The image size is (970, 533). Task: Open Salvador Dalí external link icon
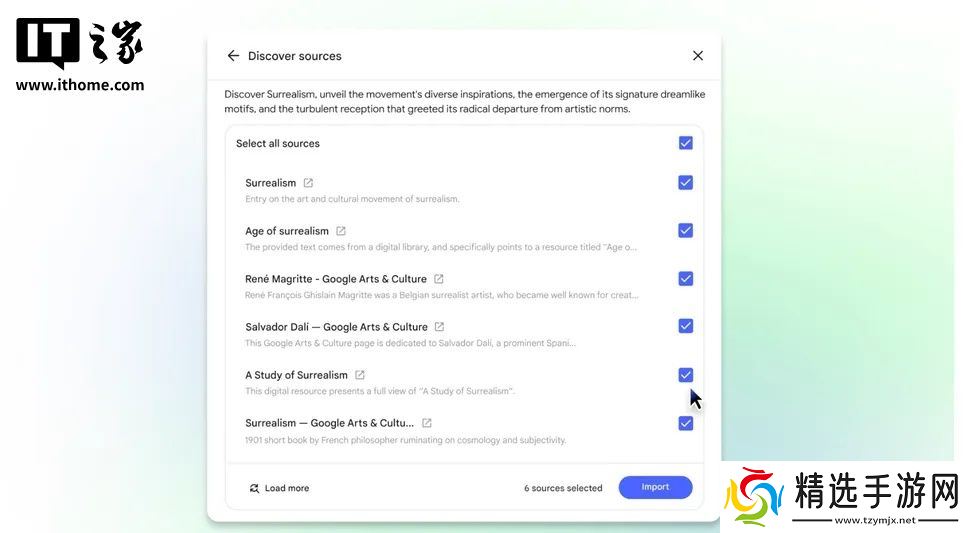[x=439, y=326]
